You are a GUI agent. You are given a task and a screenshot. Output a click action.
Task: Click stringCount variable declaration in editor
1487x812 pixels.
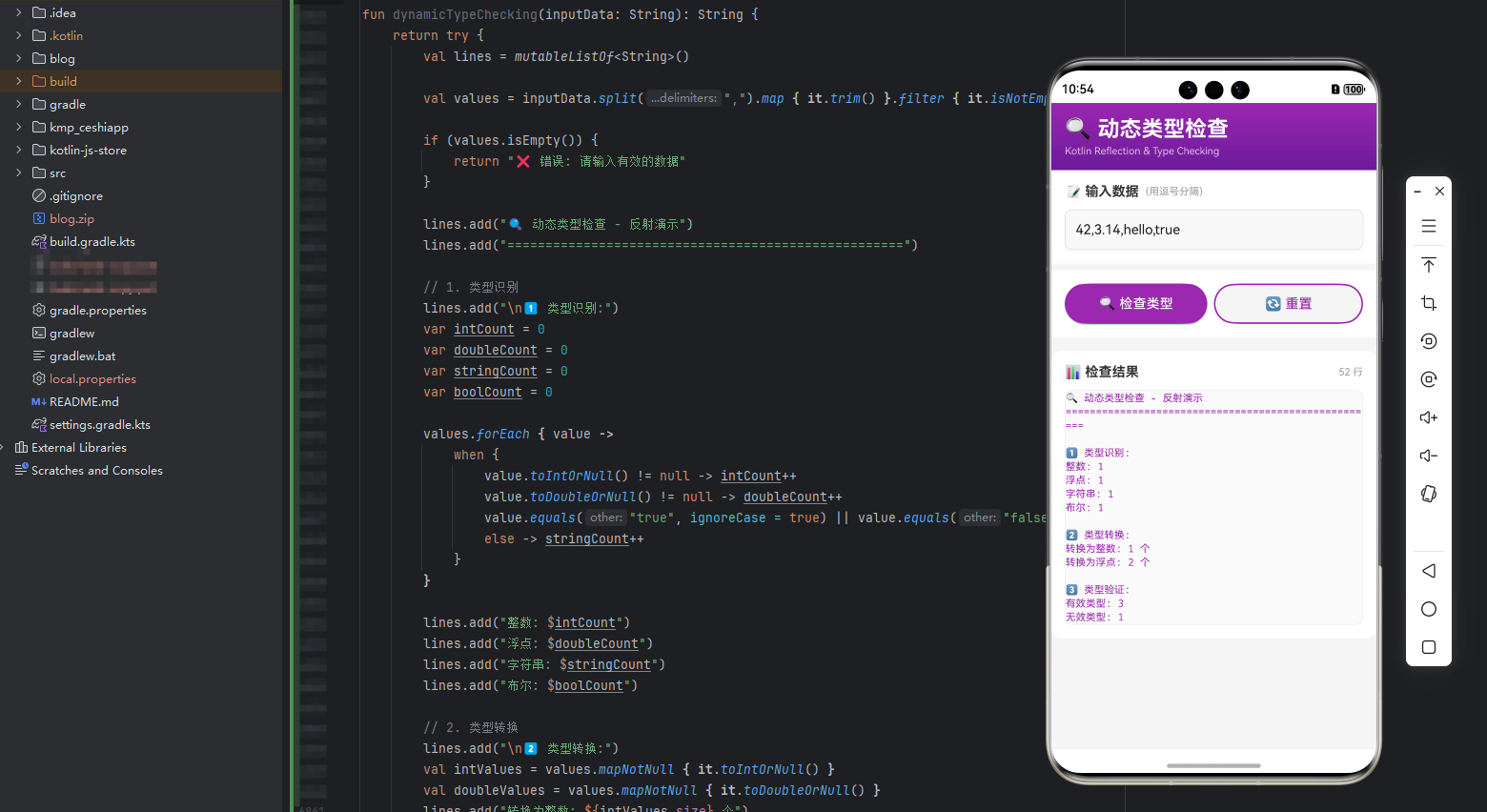pos(495,371)
